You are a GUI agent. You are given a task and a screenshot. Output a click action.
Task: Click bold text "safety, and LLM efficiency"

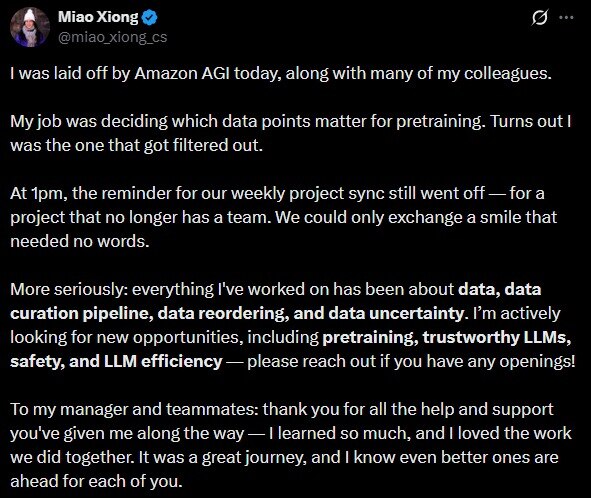tap(116, 362)
